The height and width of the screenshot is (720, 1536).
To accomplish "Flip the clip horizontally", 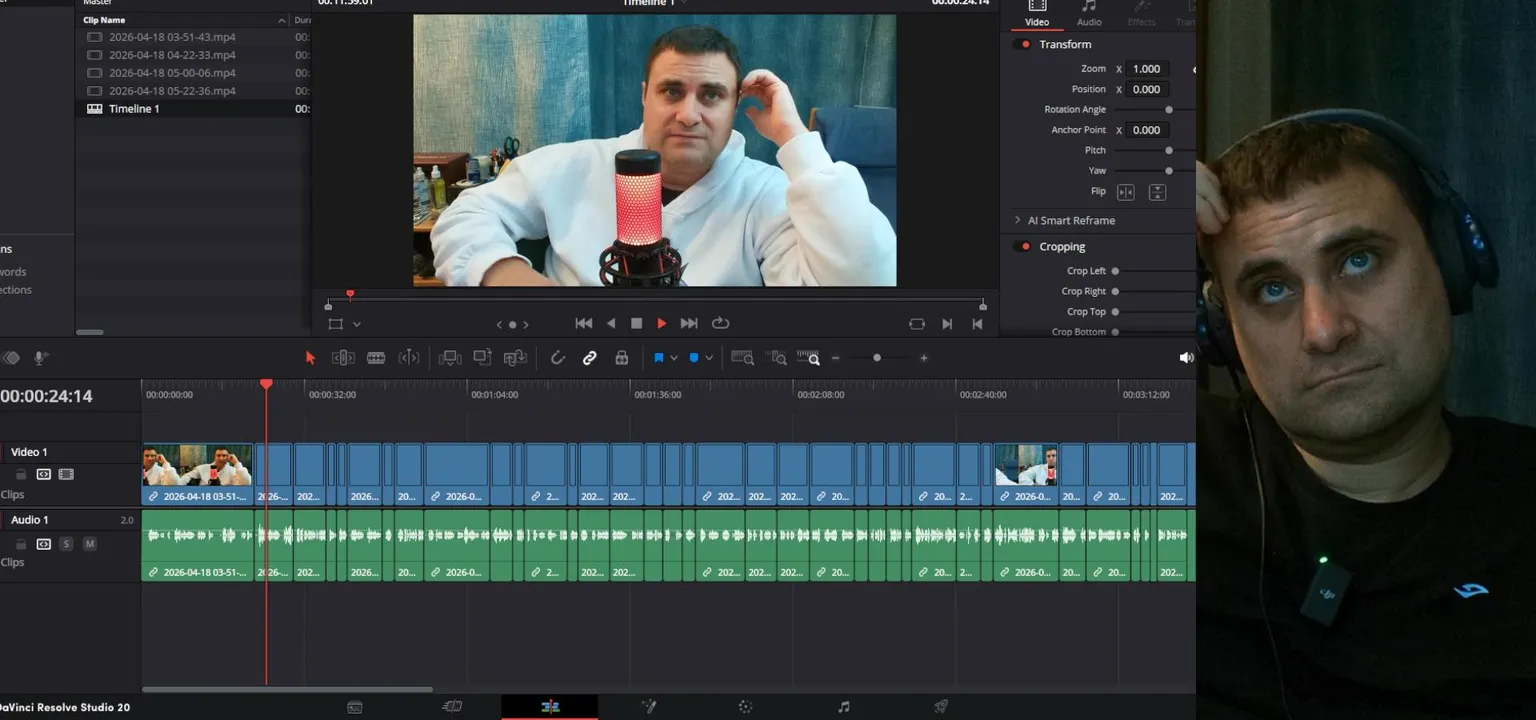I will pyautogui.click(x=1126, y=192).
